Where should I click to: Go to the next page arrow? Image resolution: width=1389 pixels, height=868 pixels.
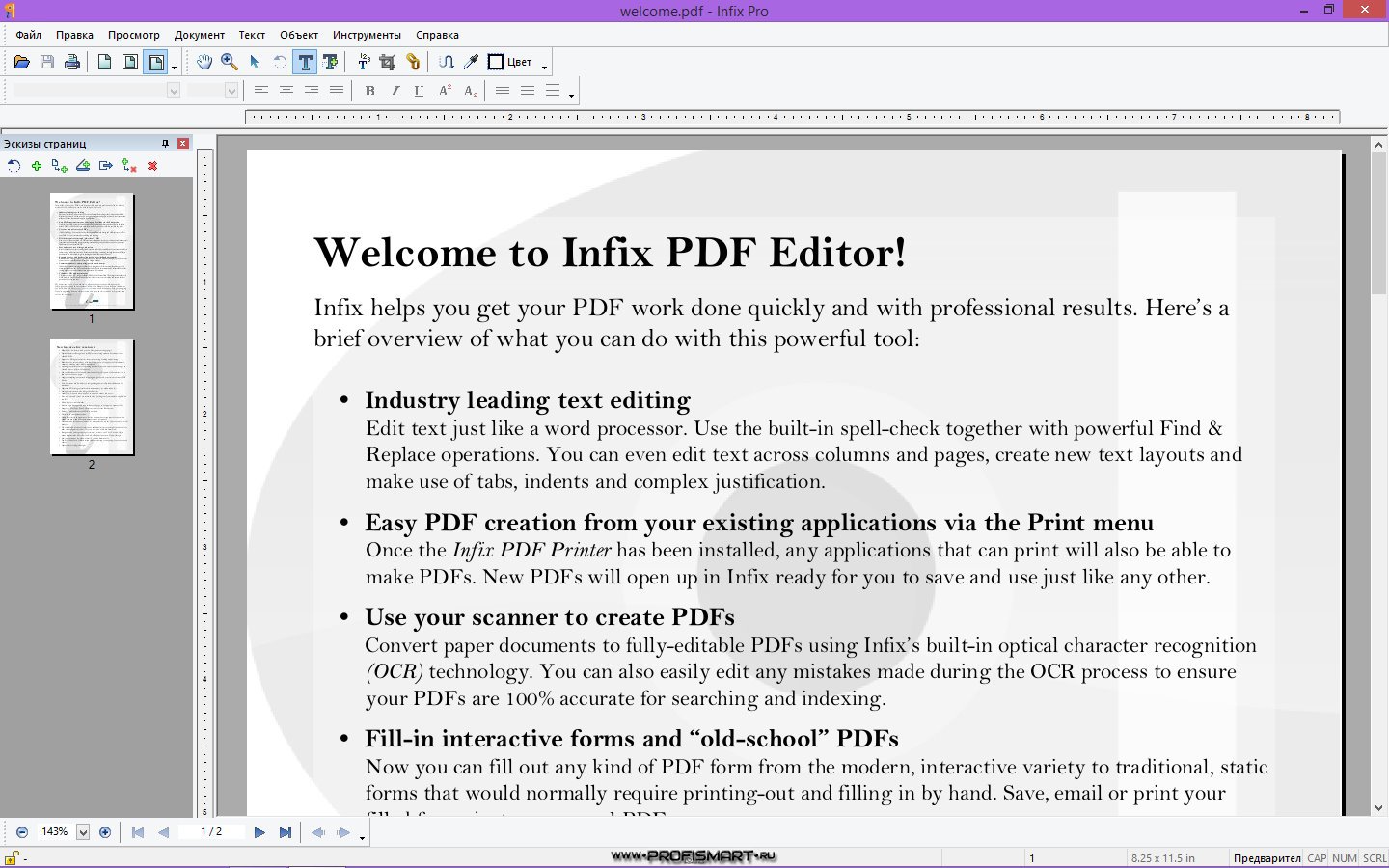(x=259, y=832)
